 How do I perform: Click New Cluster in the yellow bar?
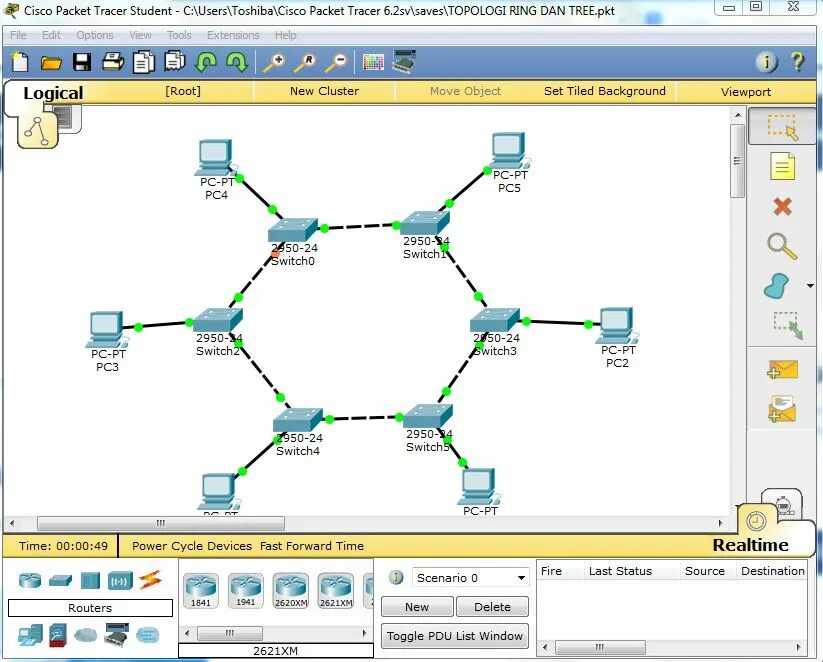coord(324,91)
